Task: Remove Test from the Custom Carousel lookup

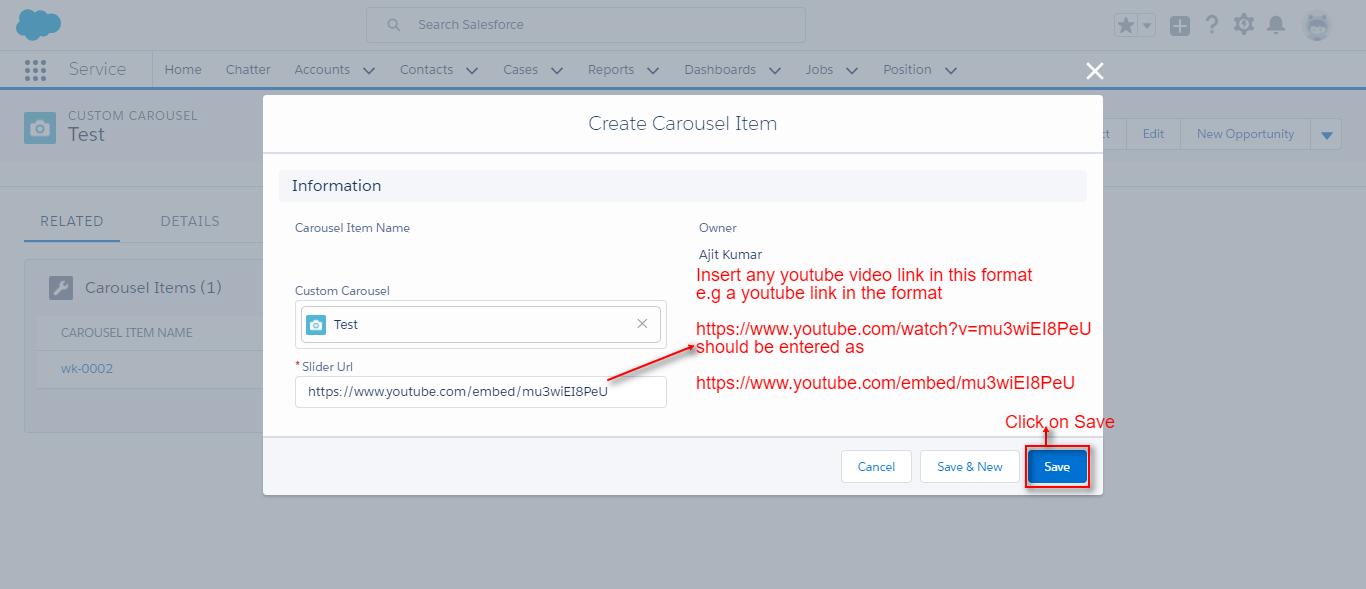Action: pyautogui.click(x=643, y=323)
